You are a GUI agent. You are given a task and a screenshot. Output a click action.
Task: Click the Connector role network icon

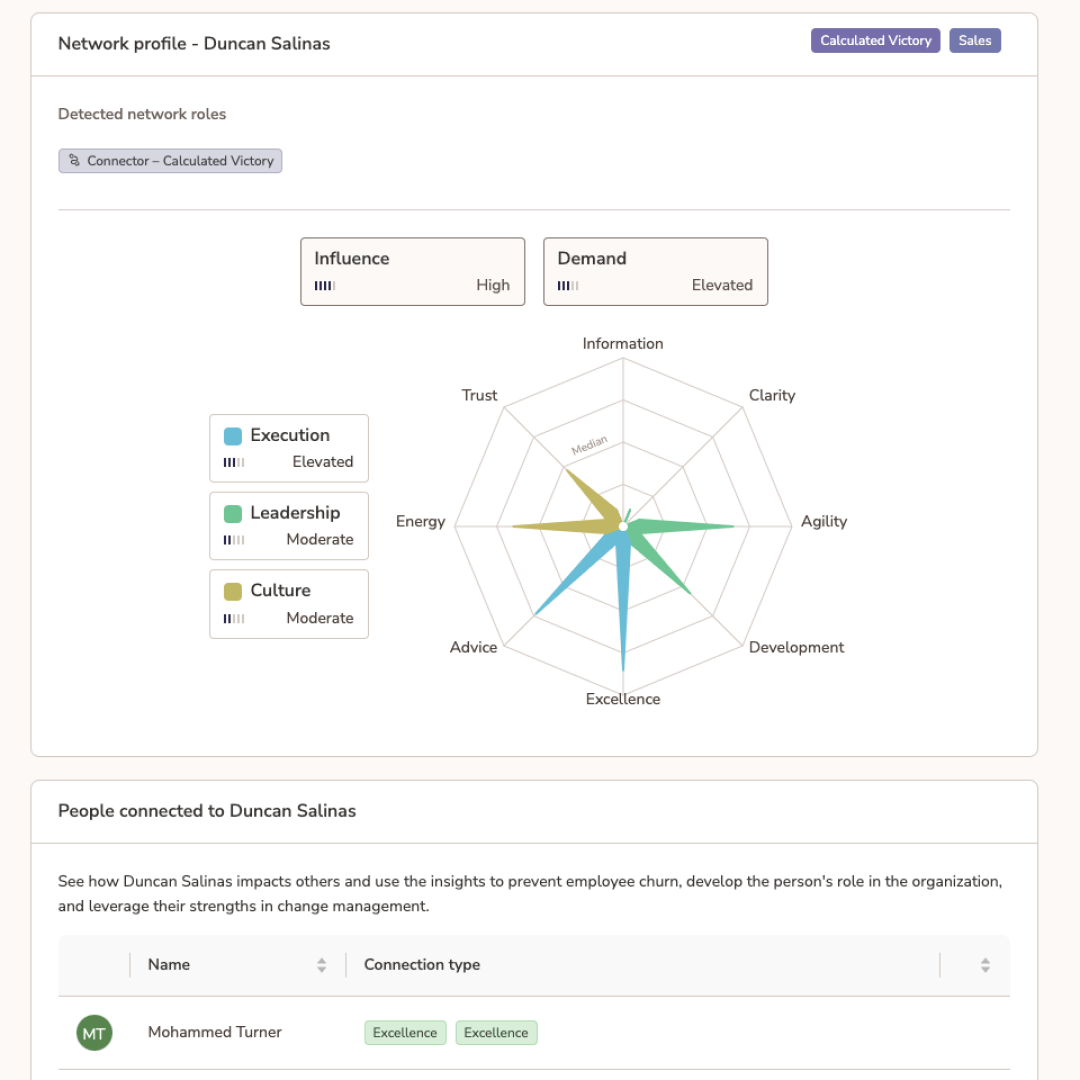tap(74, 160)
